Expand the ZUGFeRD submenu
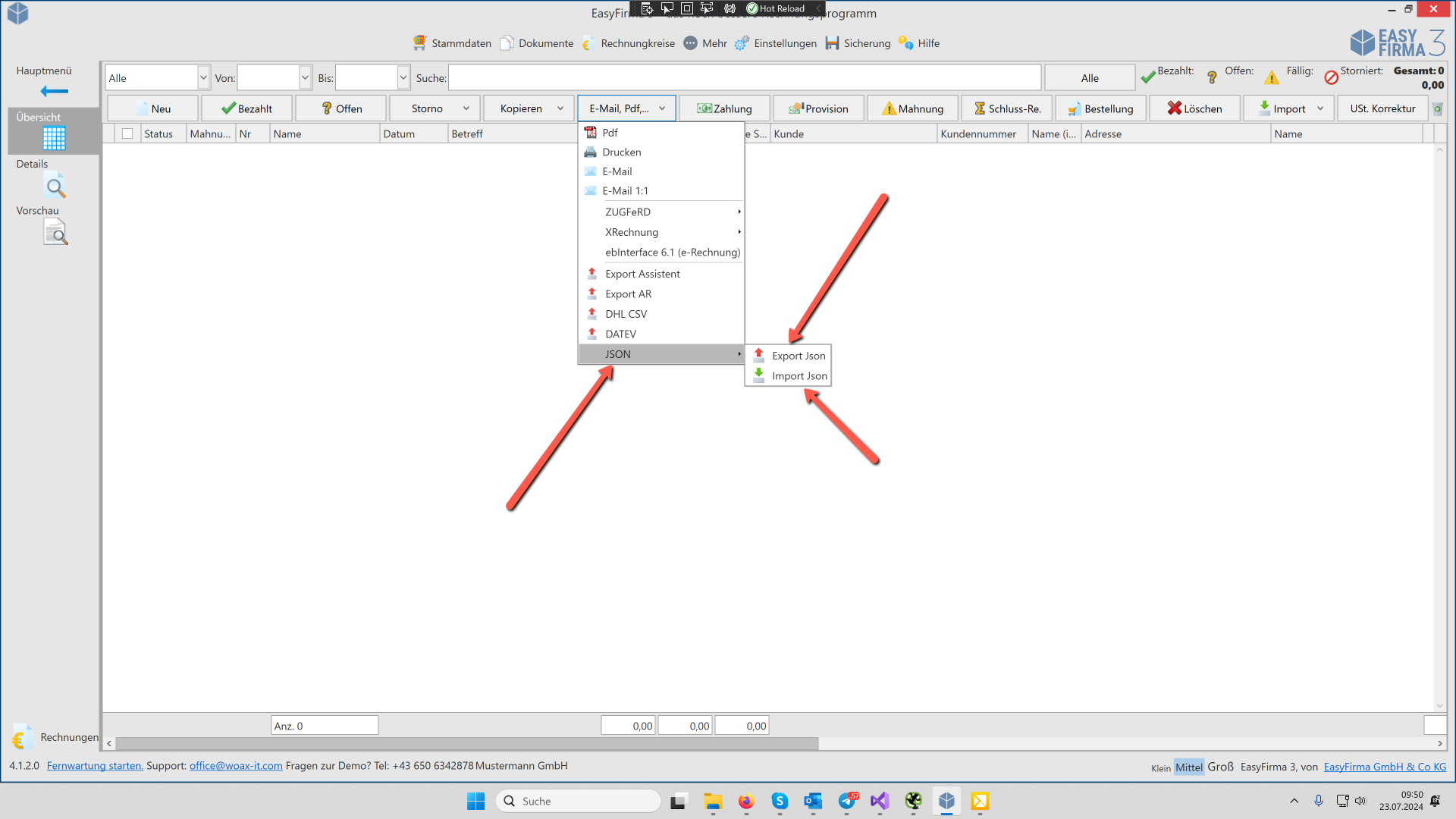The image size is (1456, 819). [661, 212]
